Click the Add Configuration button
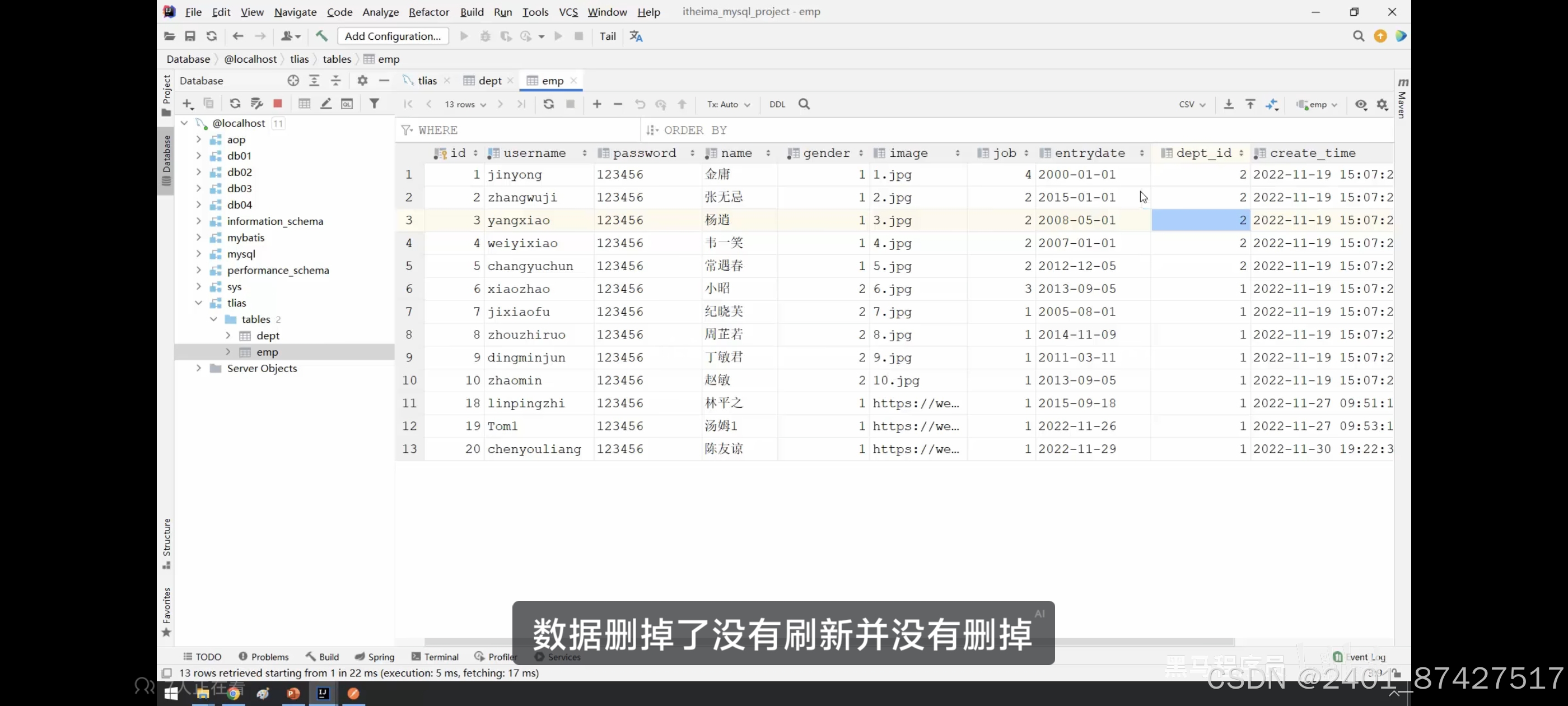This screenshot has width=1568, height=706. pos(393,36)
